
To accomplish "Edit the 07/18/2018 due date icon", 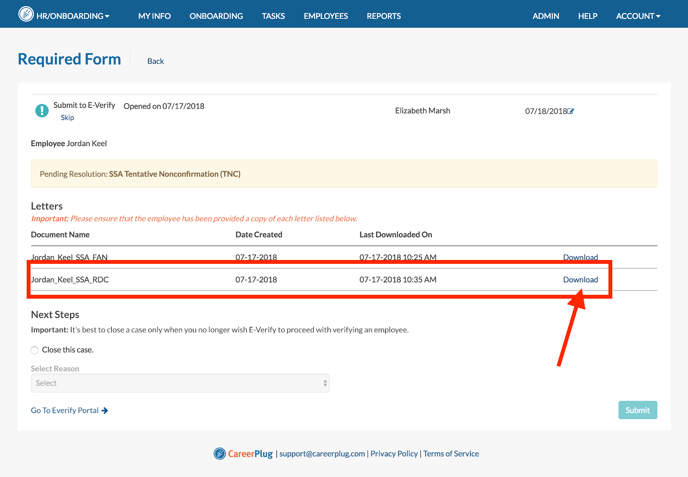I will pyautogui.click(x=570, y=111).
